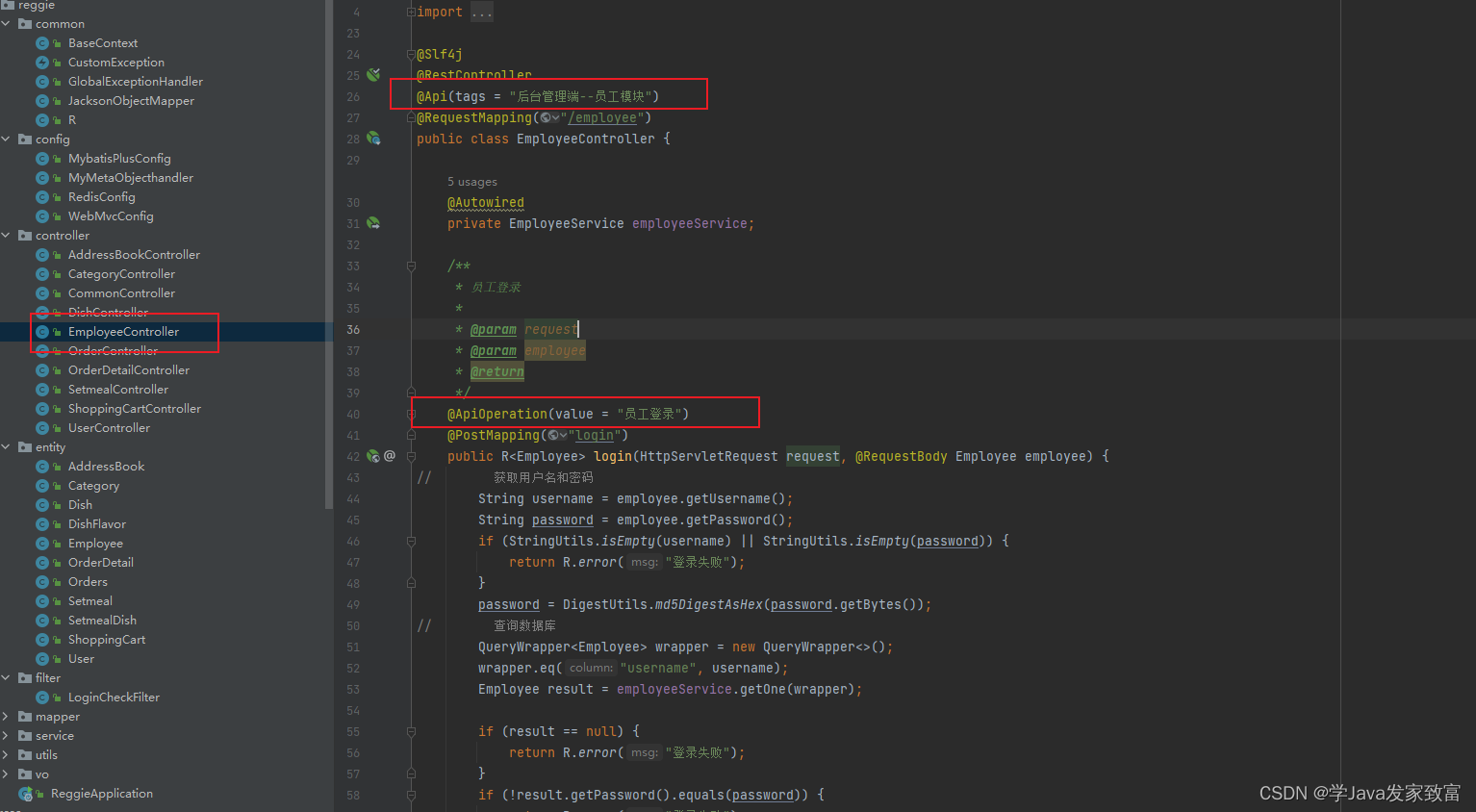Viewport: 1476px width, 812px height.
Task: Click the class icon beside the User entity
Action: click(42, 659)
